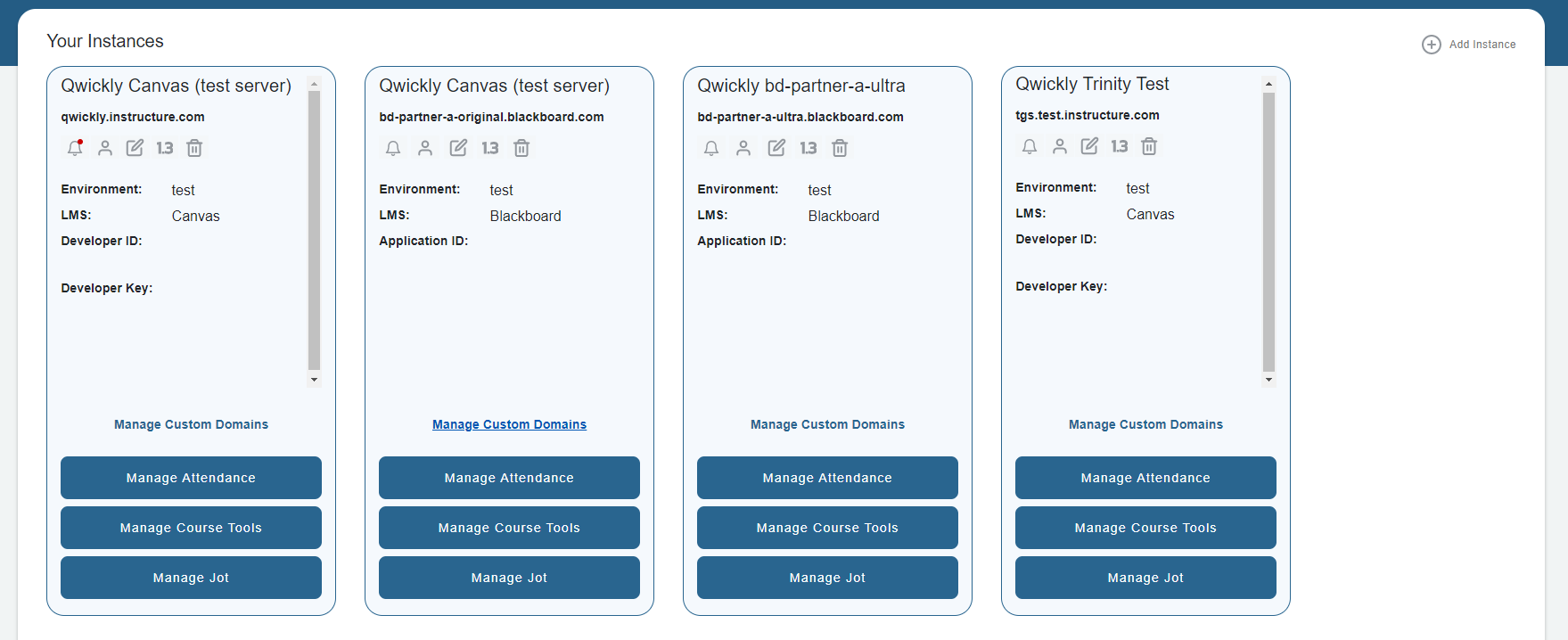The width and height of the screenshot is (1568, 640).
Task: Open users icon for qwickly.instructure.com instance
Action: pos(105,148)
